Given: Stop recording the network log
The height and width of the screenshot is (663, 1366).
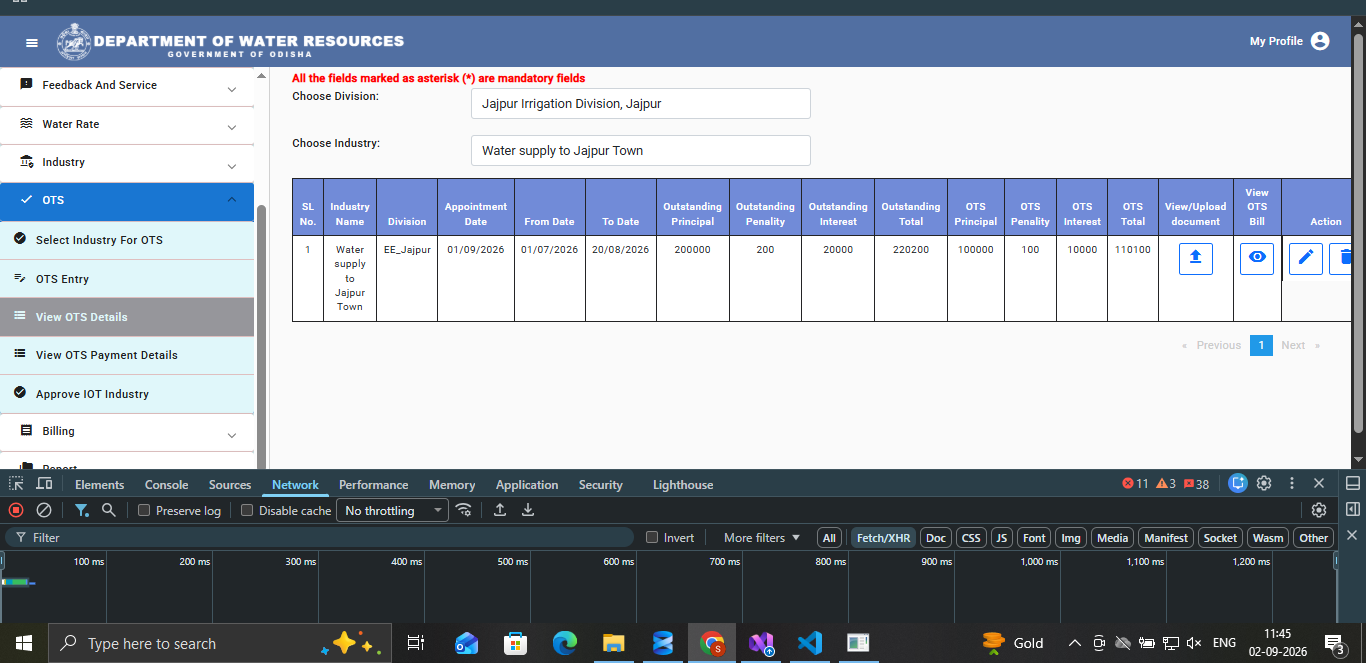Looking at the screenshot, I should (x=16, y=510).
